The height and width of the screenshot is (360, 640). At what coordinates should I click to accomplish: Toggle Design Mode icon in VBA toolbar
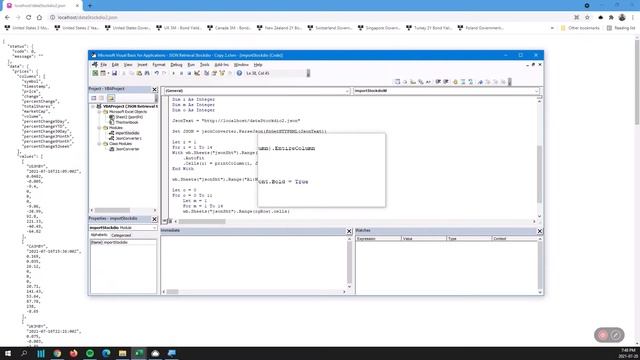[x=197, y=73]
